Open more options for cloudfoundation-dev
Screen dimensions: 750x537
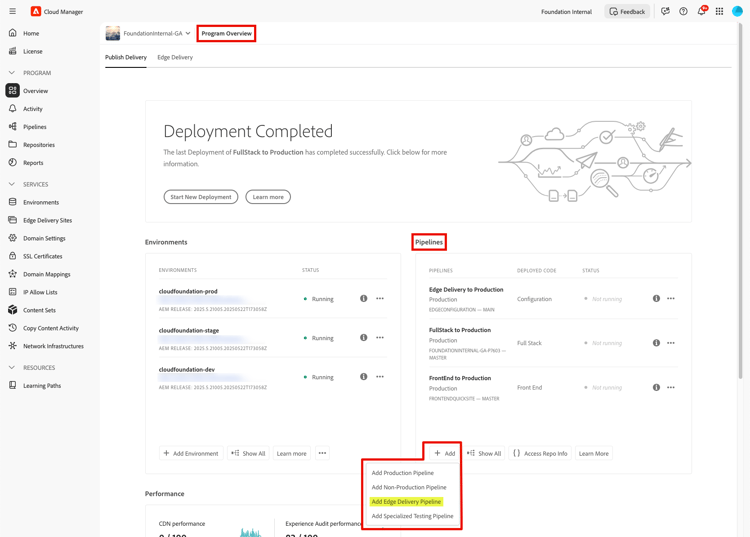pyautogui.click(x=380, y=377)
